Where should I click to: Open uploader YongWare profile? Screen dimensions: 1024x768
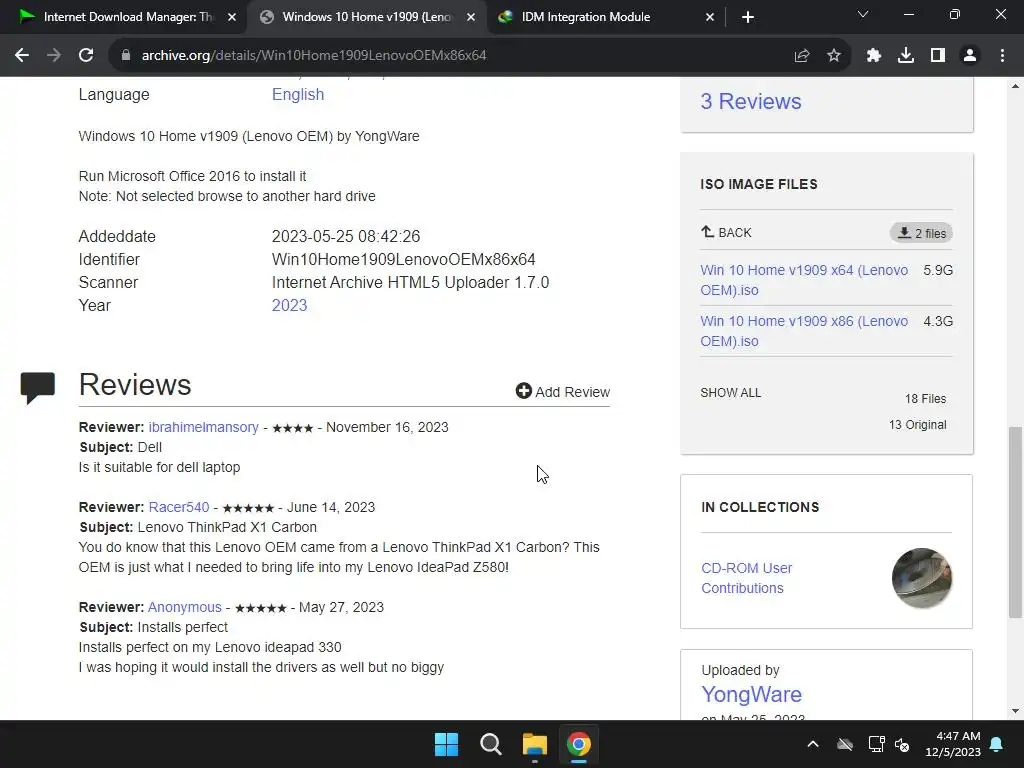[x=752, y=694]
